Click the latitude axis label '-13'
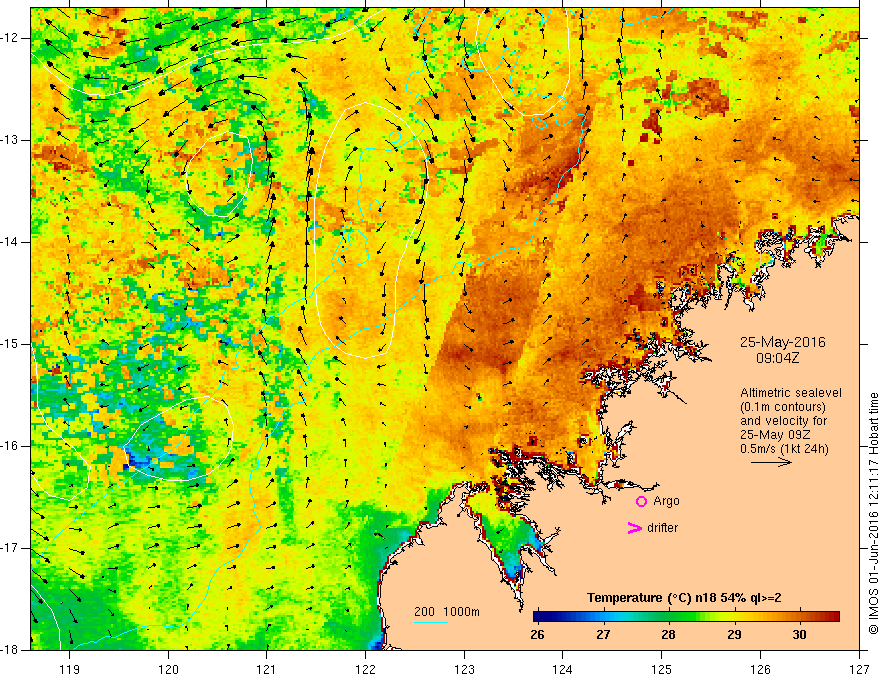 [11, 140]
